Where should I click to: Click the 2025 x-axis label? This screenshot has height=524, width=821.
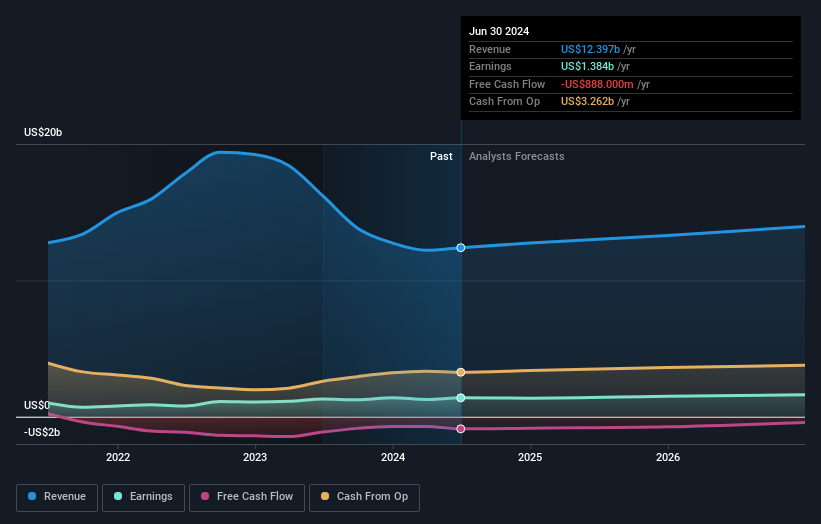pos(530,457)
